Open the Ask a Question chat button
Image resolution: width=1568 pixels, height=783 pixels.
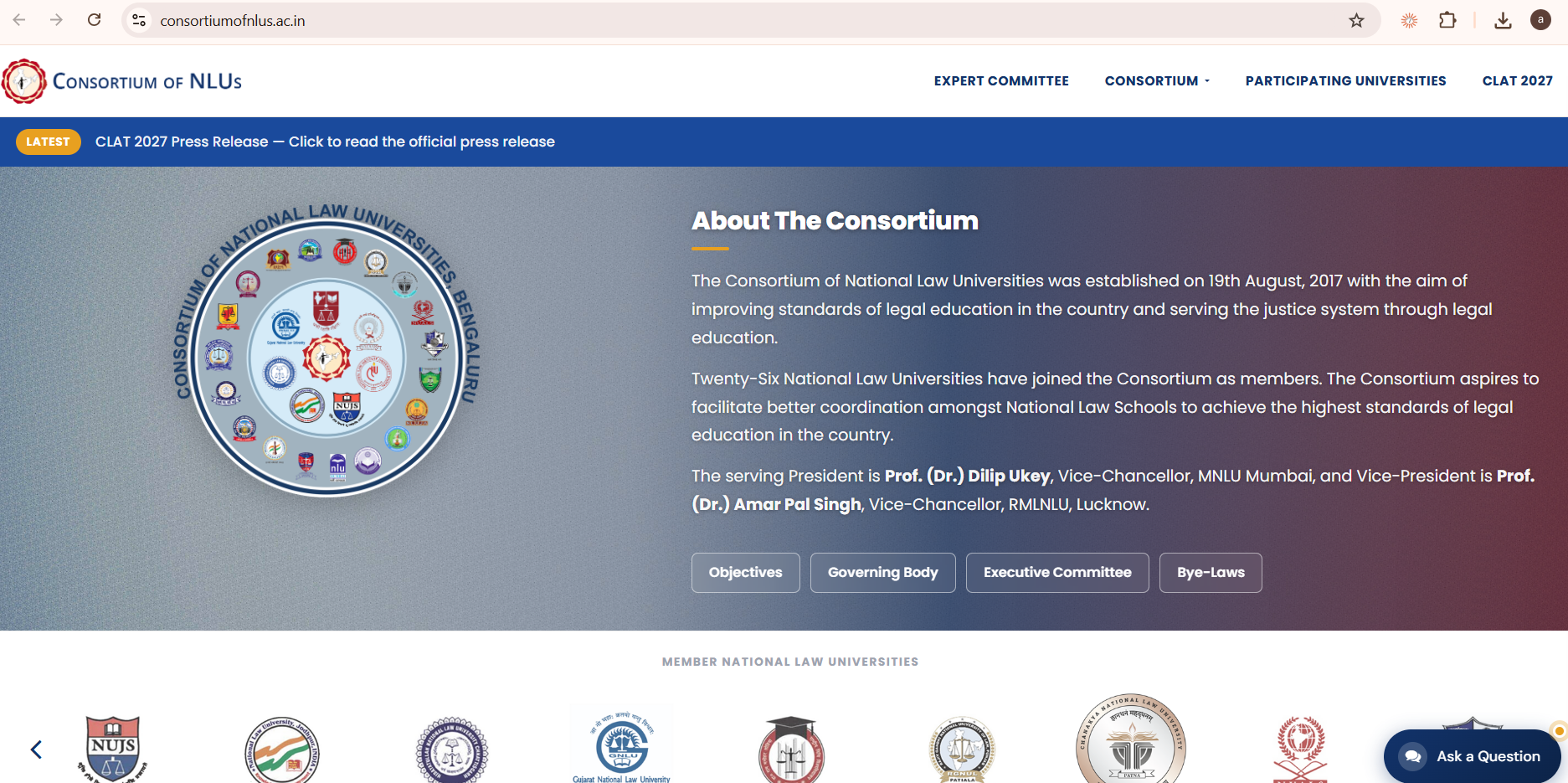tap(1472, 756)
